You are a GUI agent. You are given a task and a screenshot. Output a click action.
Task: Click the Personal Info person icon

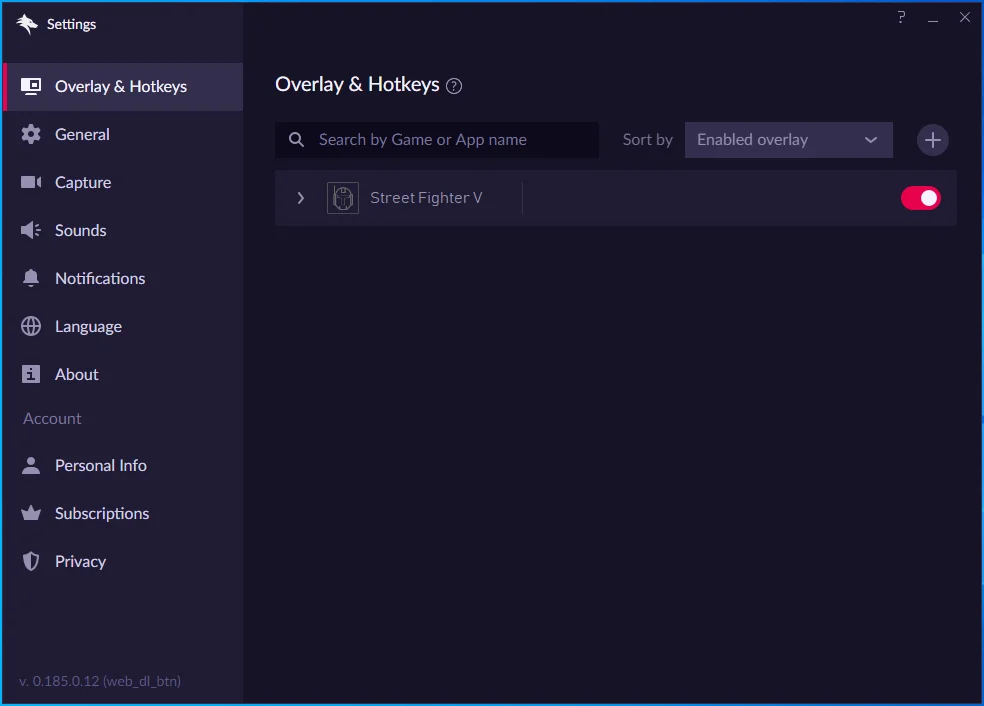[31, 465]
